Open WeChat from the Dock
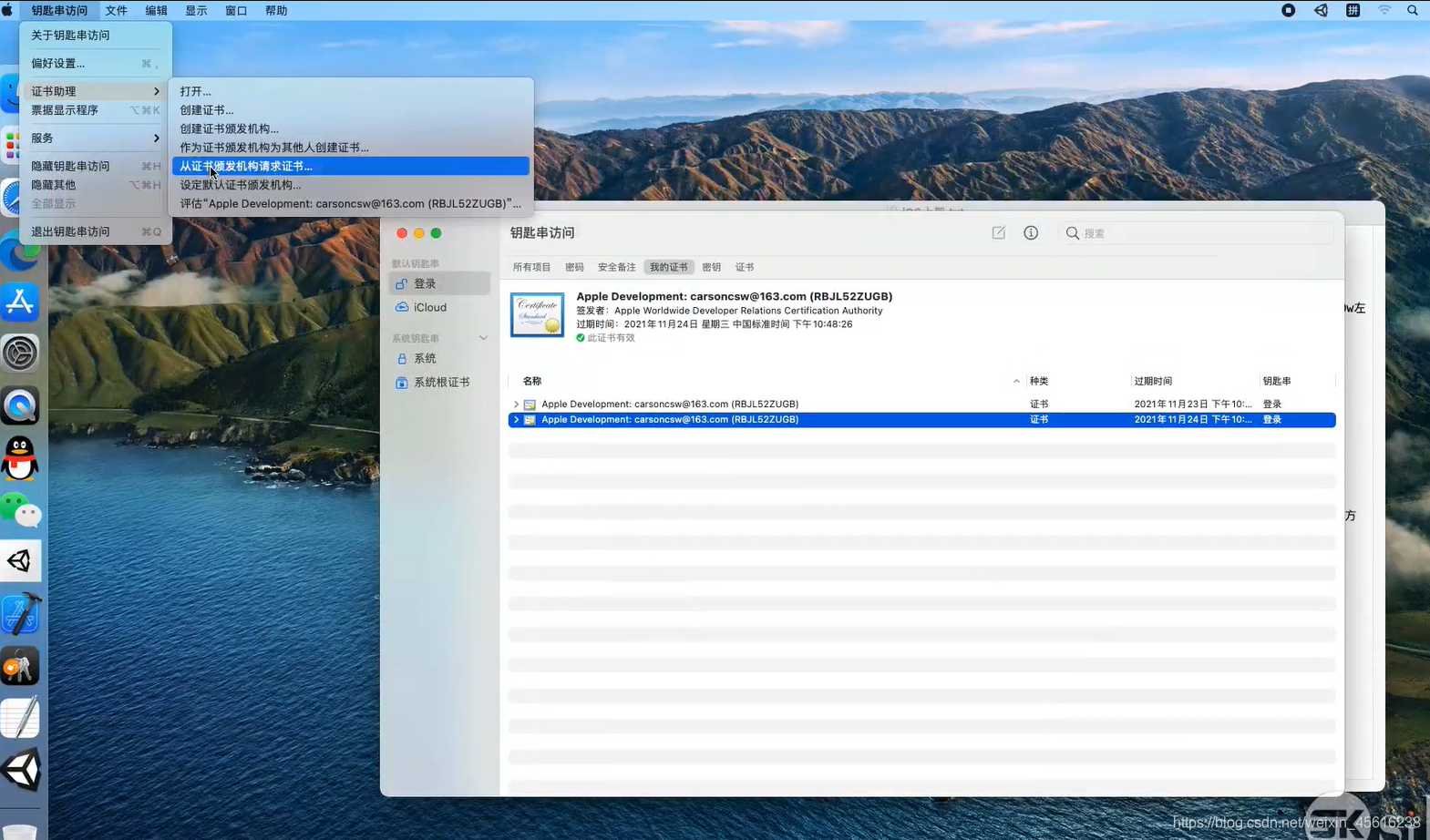 (20, 510)
